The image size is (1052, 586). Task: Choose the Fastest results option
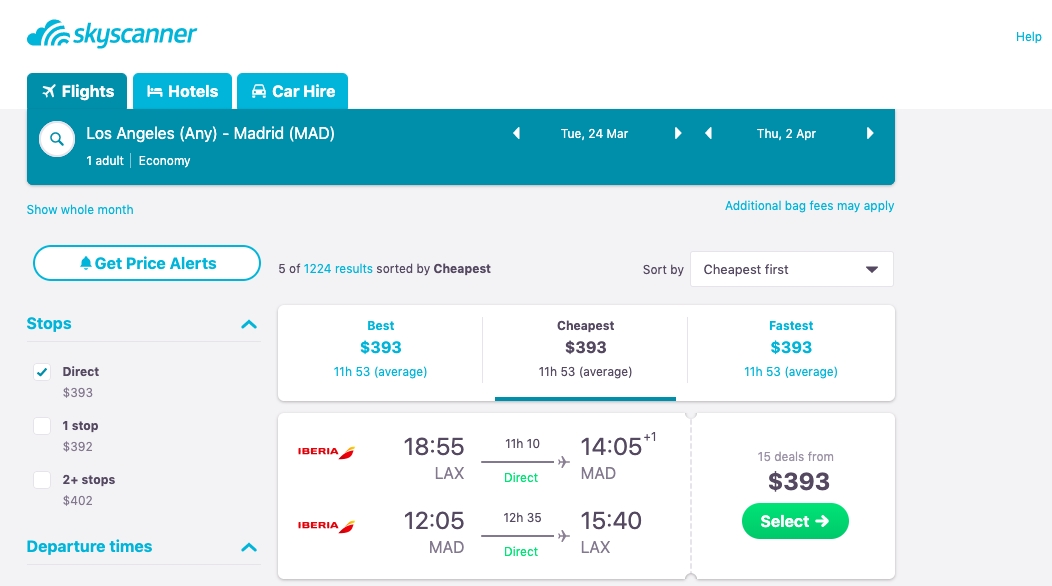click(x=791, y=348)
